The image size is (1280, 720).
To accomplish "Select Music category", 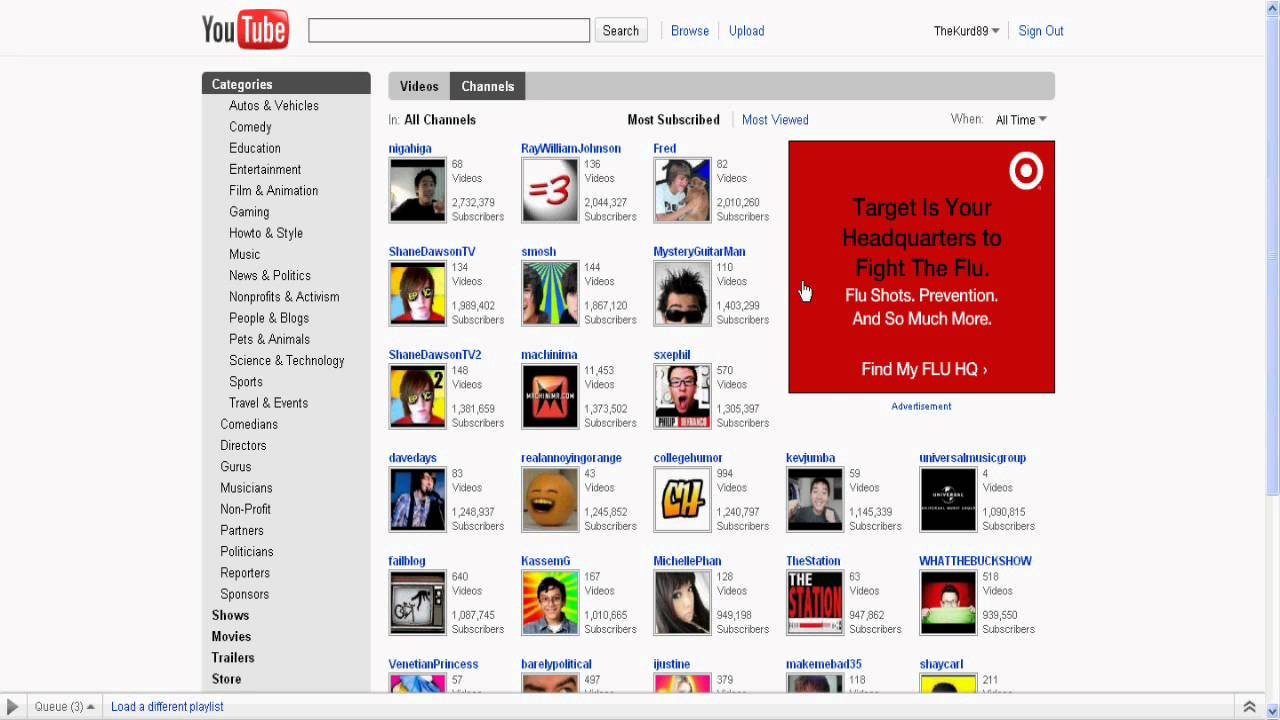I will 244,255.
